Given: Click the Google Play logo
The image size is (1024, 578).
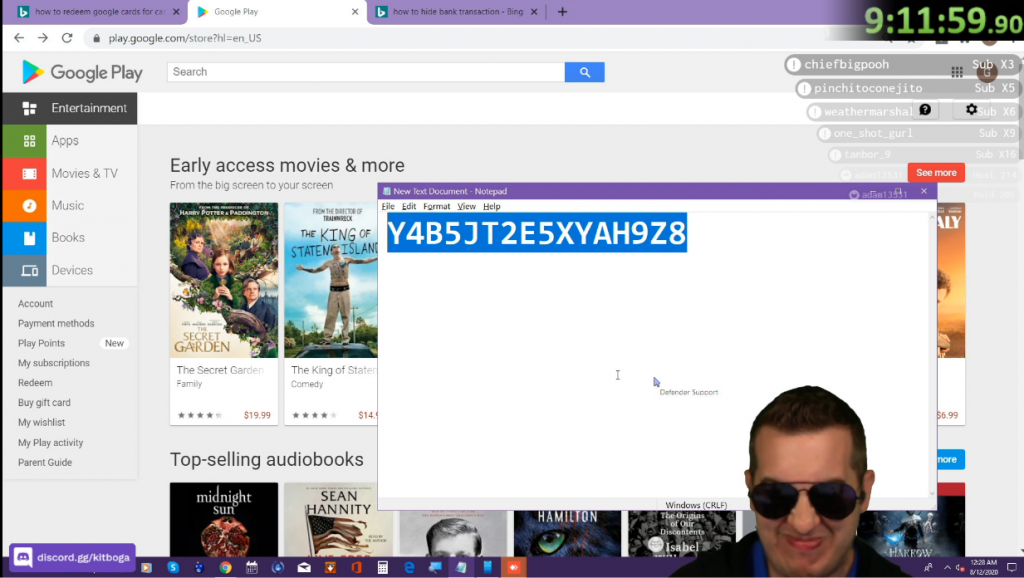Looking at the screenshot, I should [x=82, y=72].
